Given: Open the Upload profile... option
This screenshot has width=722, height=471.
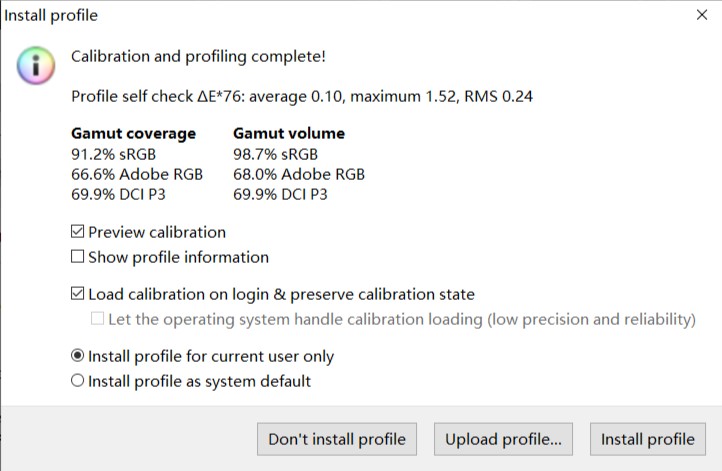Looking at the screenshot, I should 503,438.
